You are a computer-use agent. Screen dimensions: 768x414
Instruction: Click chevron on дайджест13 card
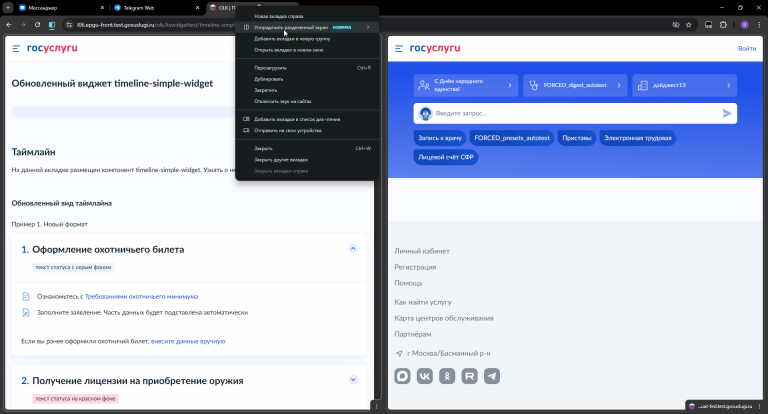coord(729,85)
